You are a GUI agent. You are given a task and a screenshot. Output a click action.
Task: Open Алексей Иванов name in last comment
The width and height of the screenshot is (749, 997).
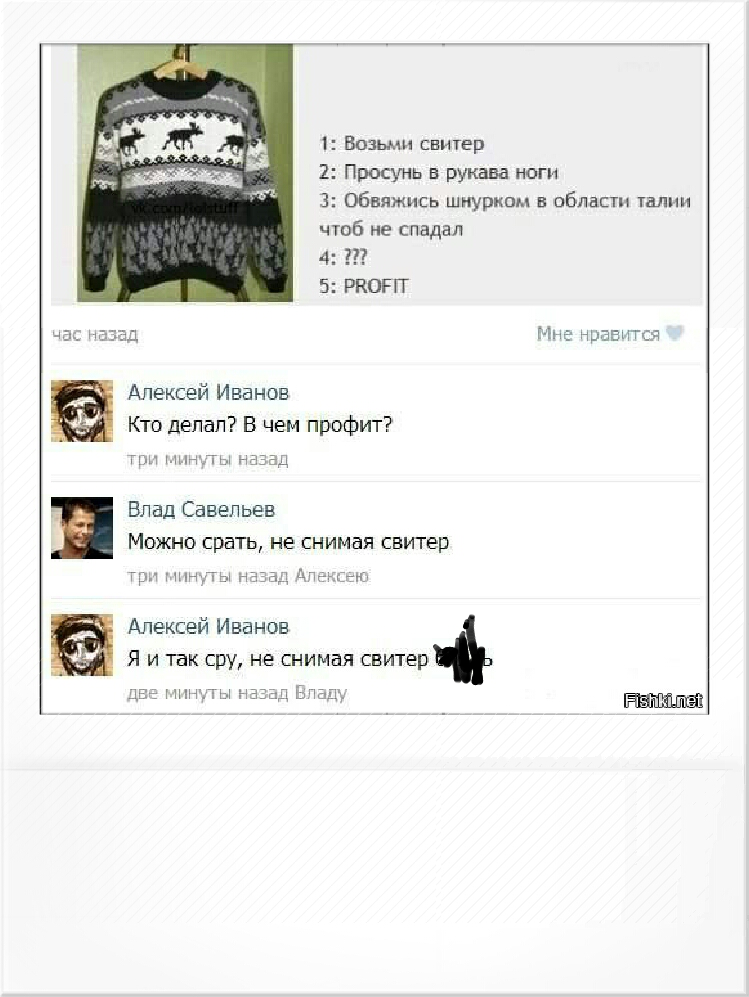click(209, 626)
